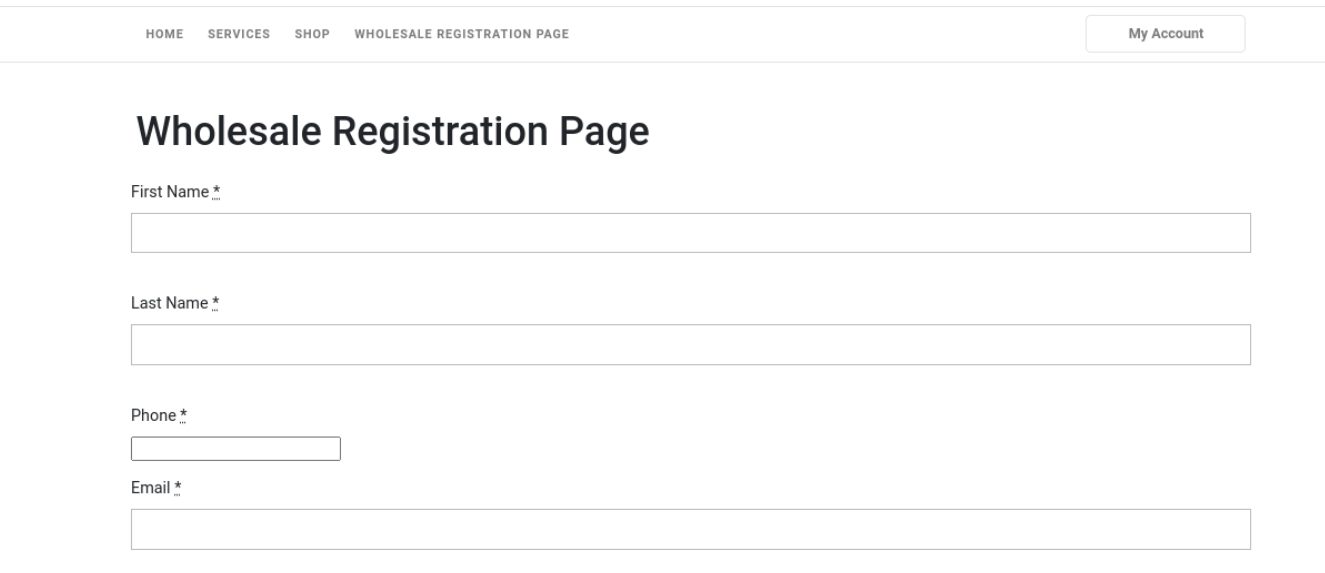1325x573 pixels.
Task: Click the Last Name label text
Action: point(169,303)
